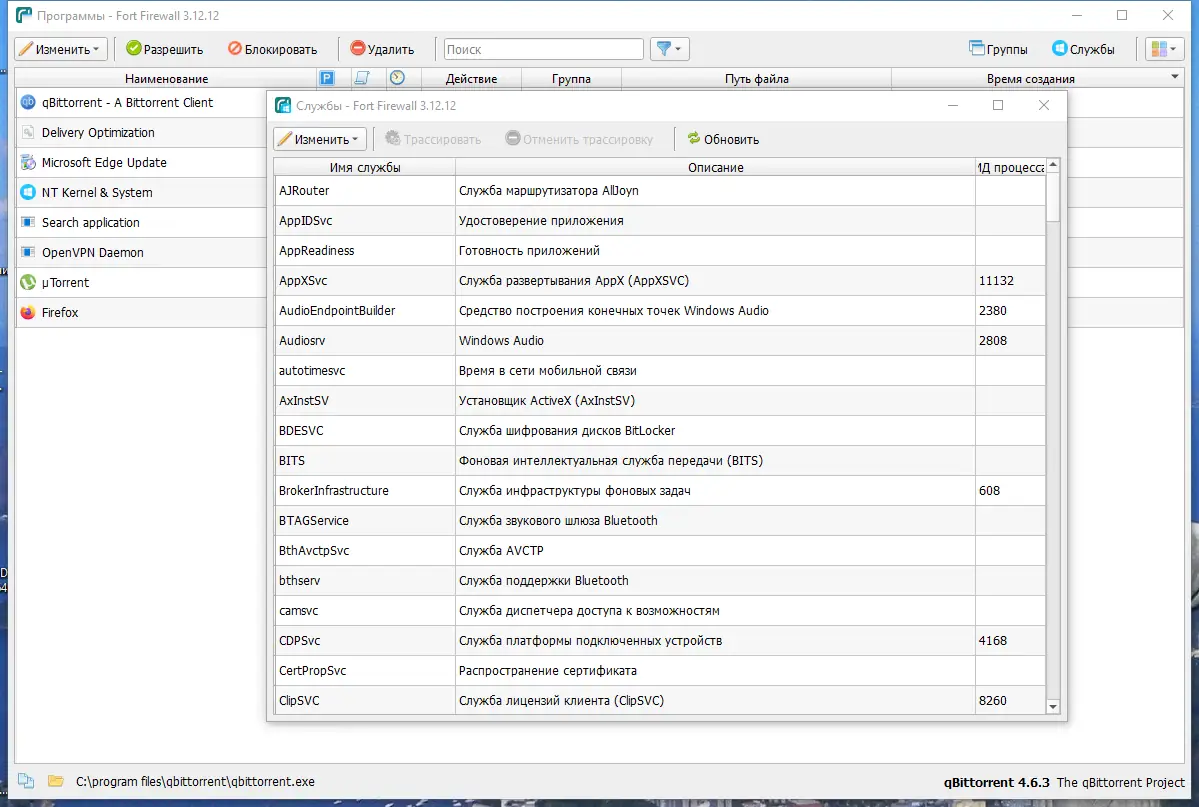Click qbittorrent.exe path in status bar
Viewport: 1199px width, 807px height.
click(x=195, y=782)
